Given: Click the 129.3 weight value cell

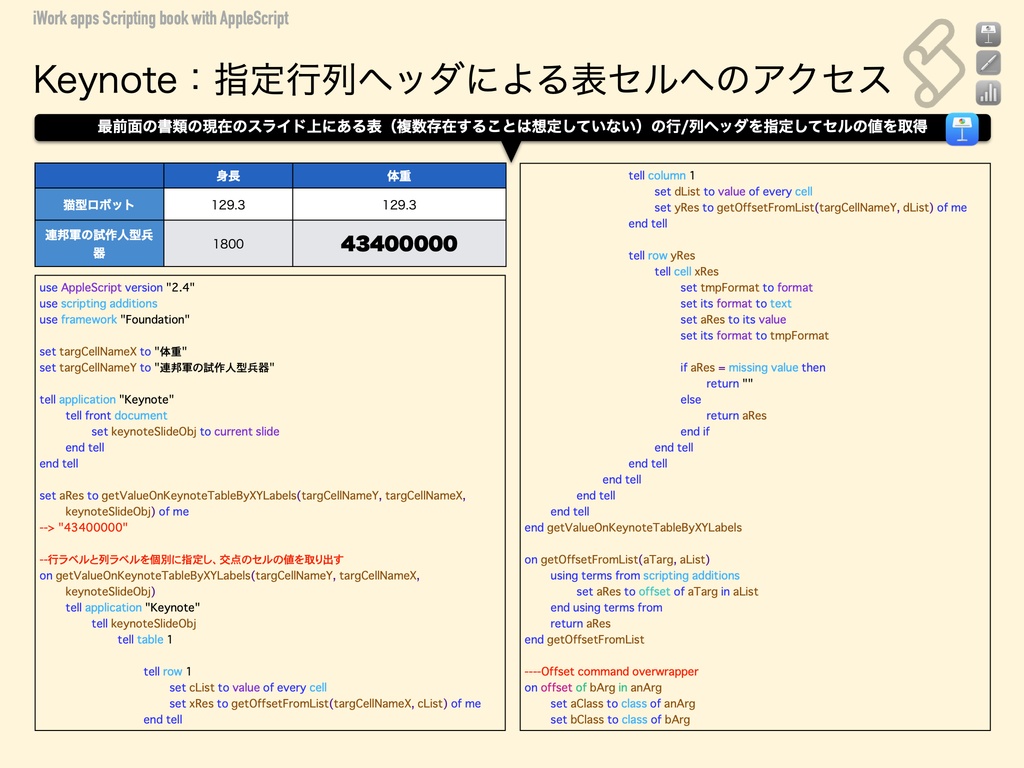Looking at the screenshot, I should click(397, 204).
